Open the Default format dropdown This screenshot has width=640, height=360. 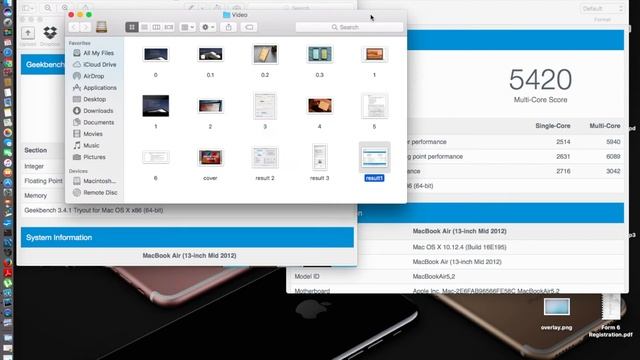[x=602, y=9]
